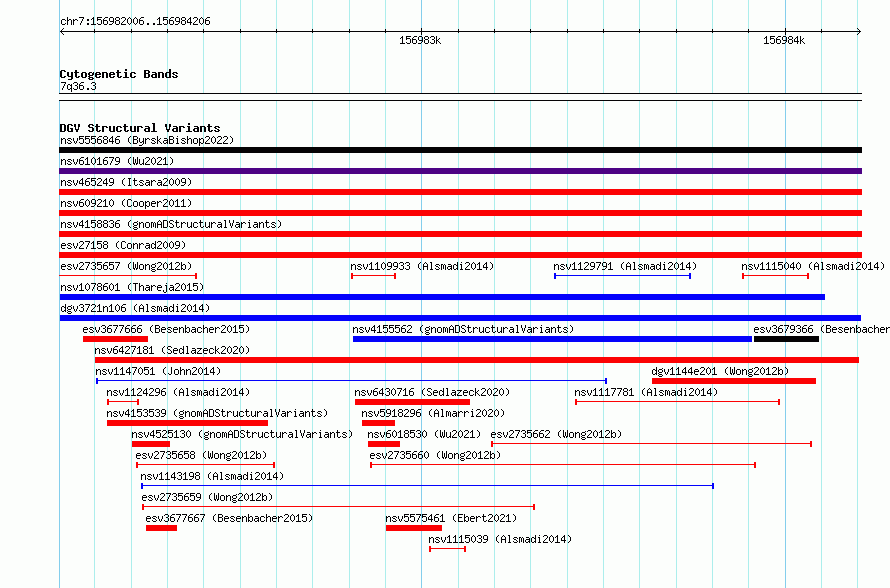Viewport: 890px width, 588px height.
Task: Click esv2735662 (Wong2012b) label
Action: (556, 434)
